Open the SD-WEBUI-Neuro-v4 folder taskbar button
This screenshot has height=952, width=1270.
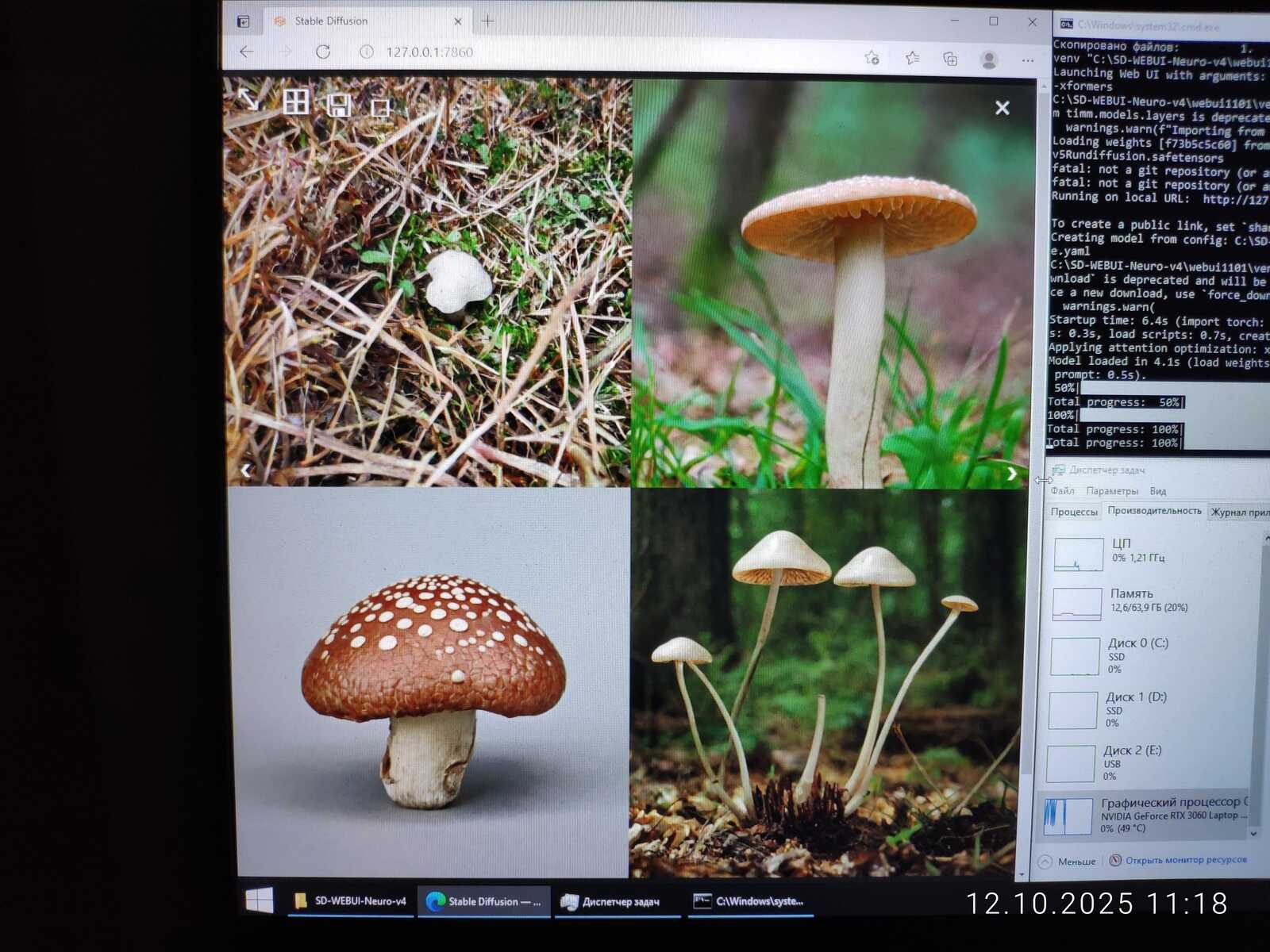point(350,901)
